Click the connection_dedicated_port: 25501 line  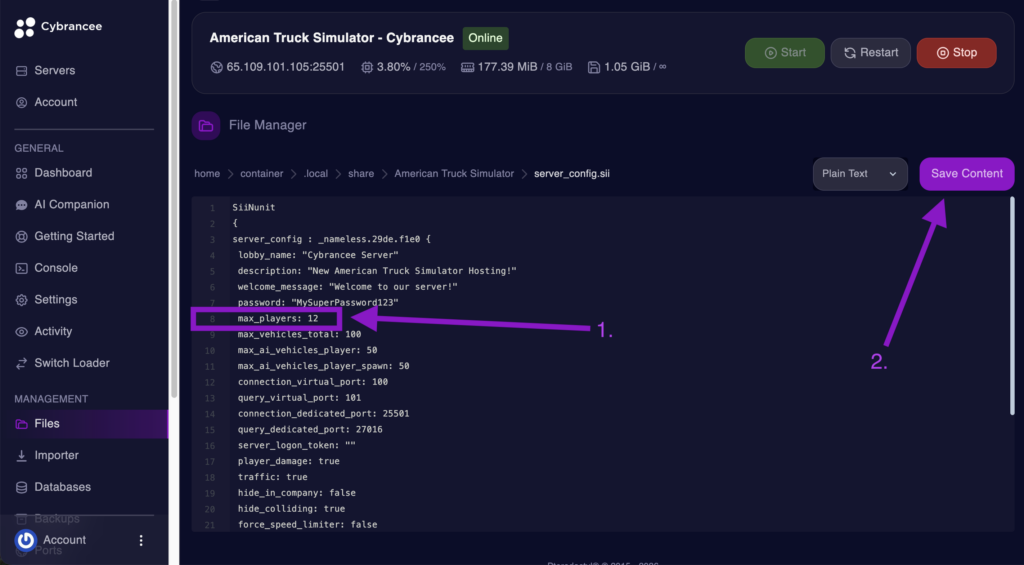[x=323, y=414]
